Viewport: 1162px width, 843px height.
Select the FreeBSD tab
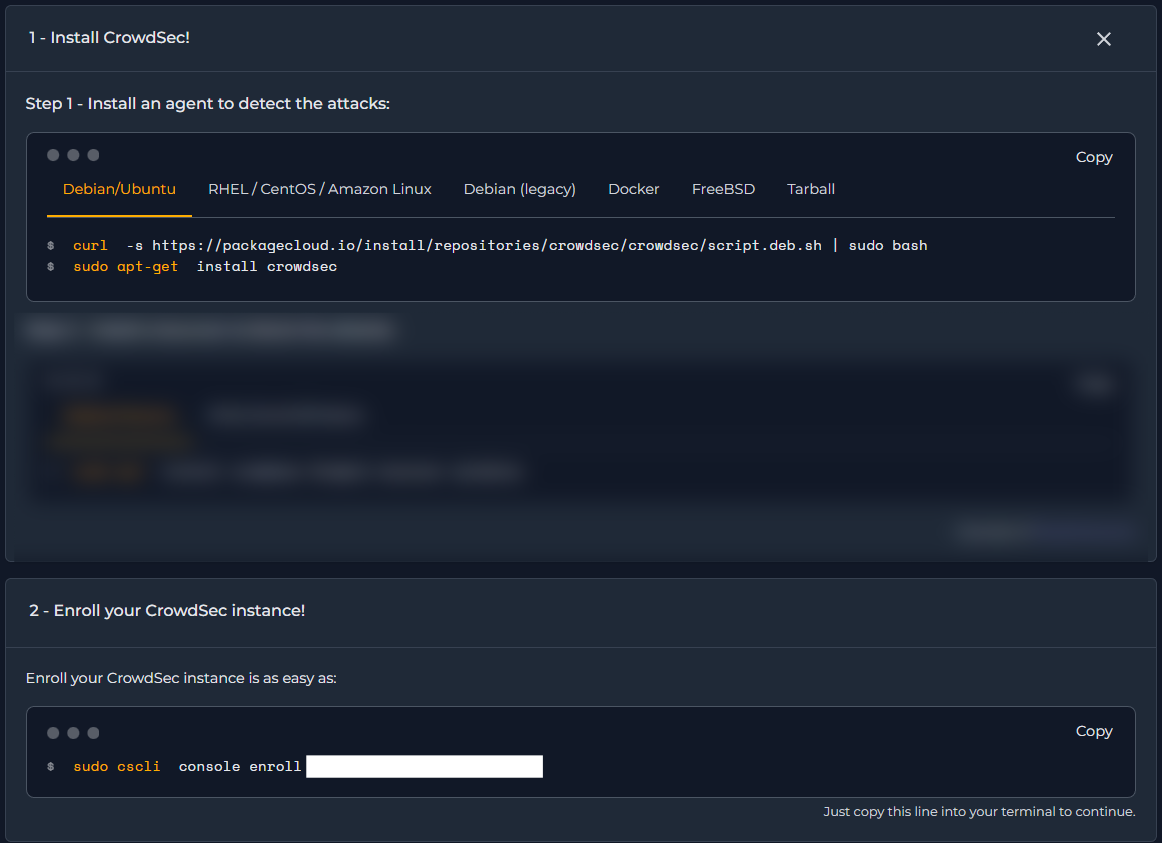point(723,189)
